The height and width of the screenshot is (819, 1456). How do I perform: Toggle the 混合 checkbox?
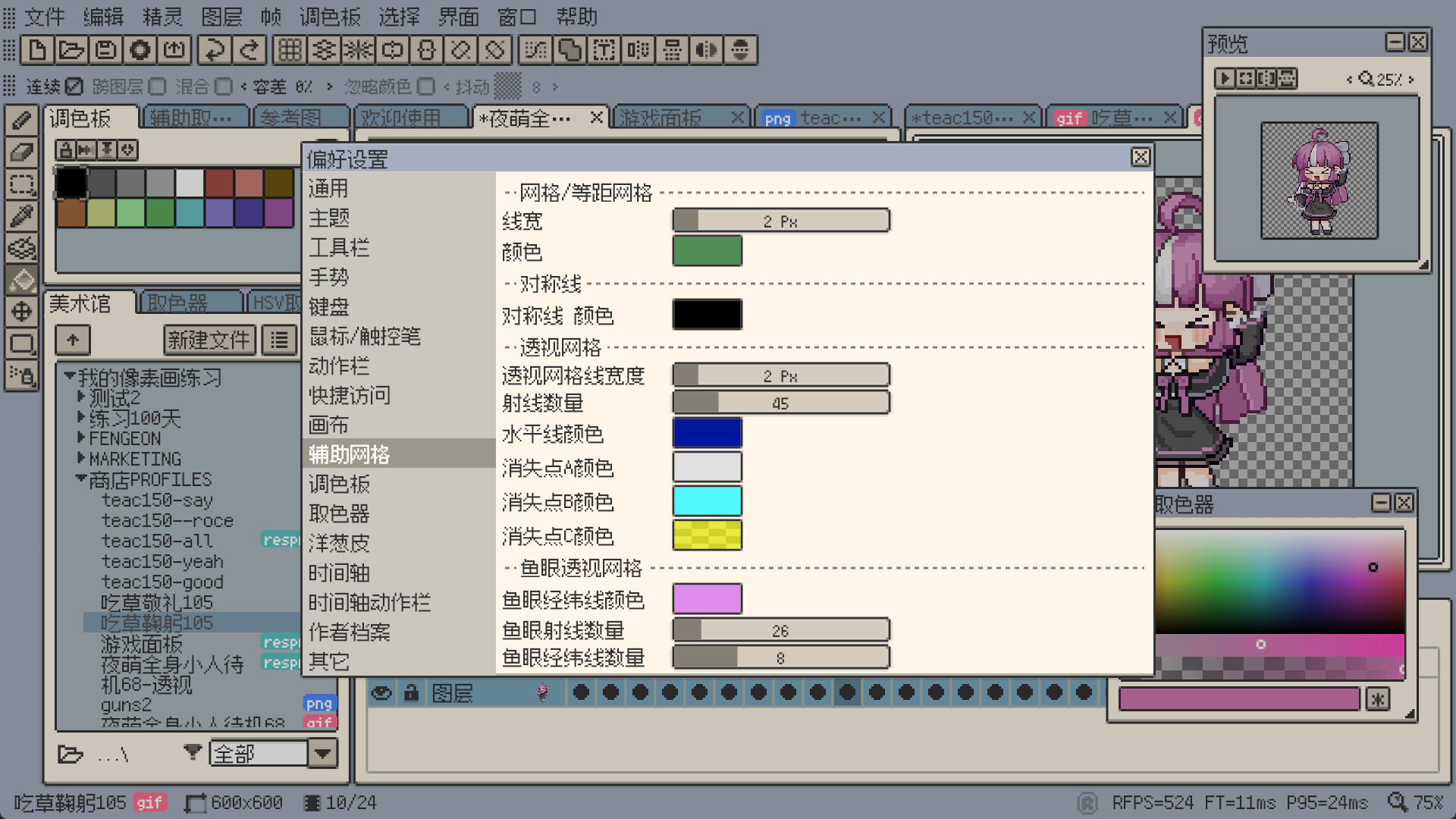(223, 86)
